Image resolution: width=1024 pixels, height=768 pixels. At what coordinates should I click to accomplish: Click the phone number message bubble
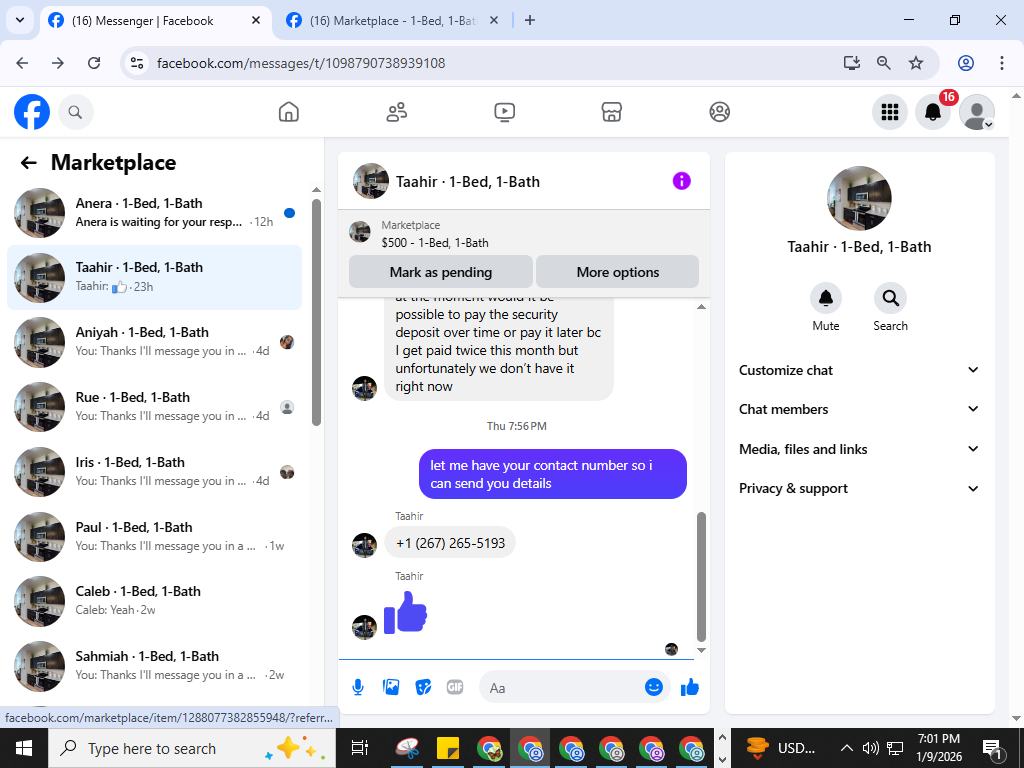coord(450,543)
